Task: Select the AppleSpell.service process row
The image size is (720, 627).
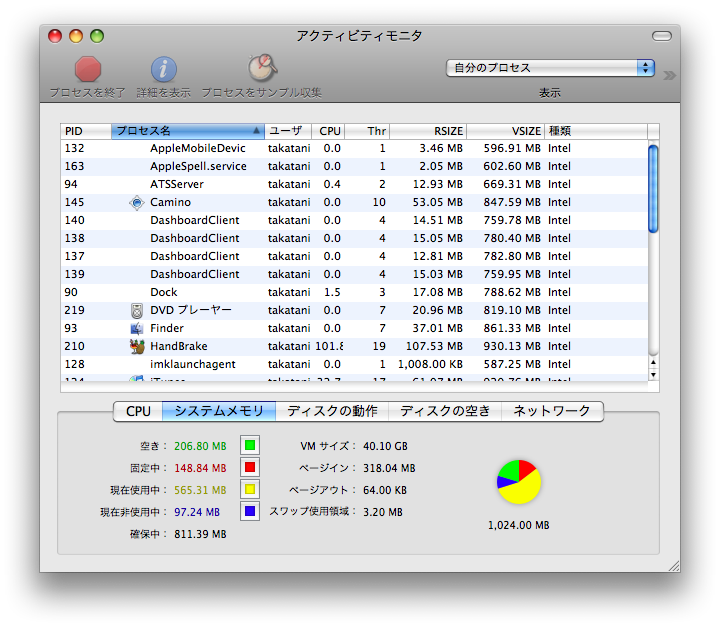Action: [x=354, y=166]
